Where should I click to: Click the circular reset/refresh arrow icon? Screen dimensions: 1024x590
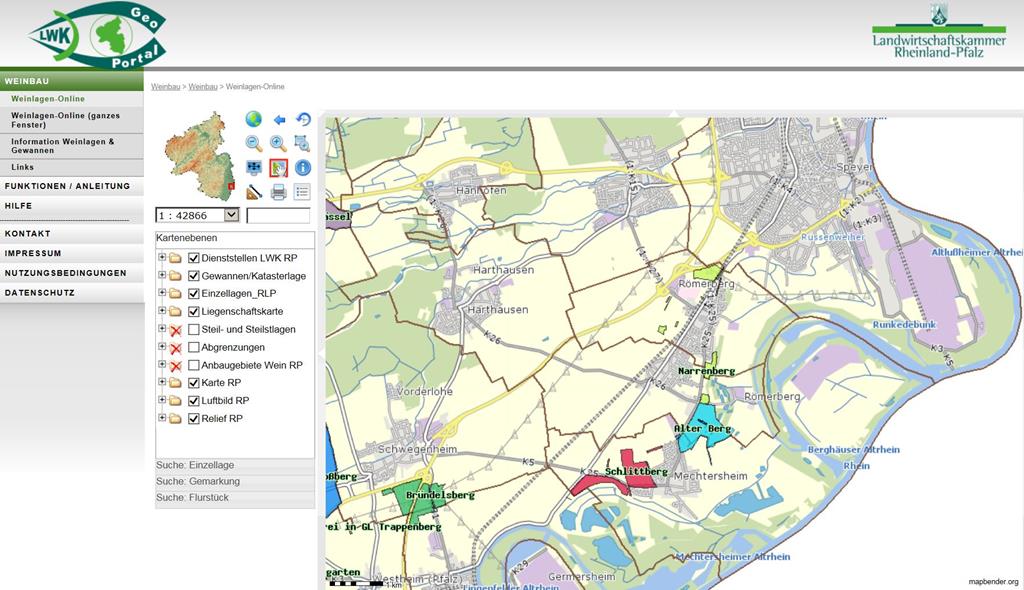tap(303, 120)
